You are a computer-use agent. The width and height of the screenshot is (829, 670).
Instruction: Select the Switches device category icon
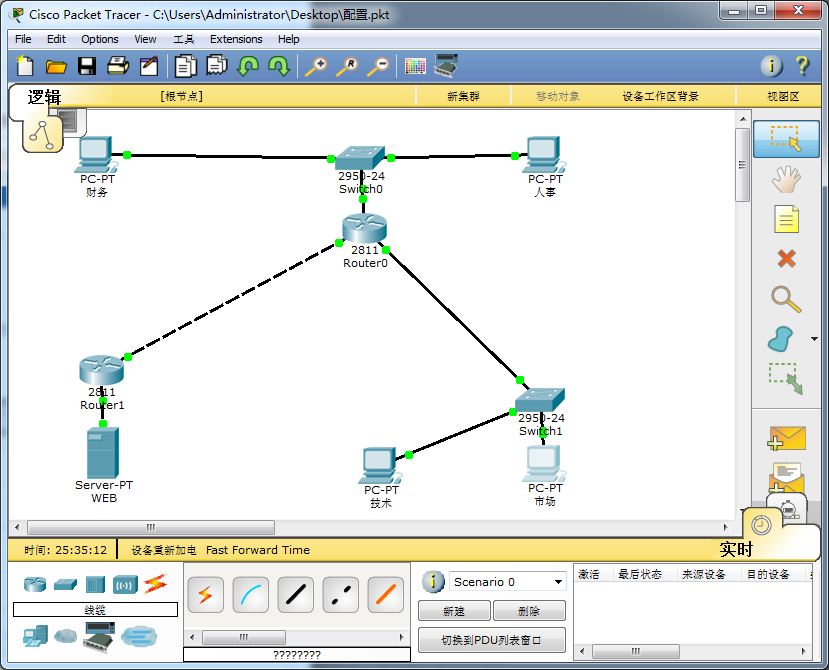pyautogui.click(x=66, y=584)
